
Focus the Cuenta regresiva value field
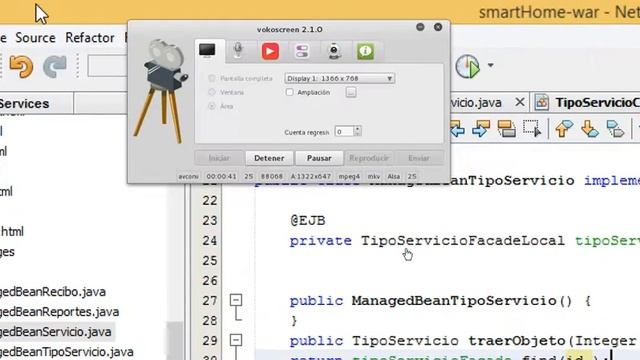[344, 131]
